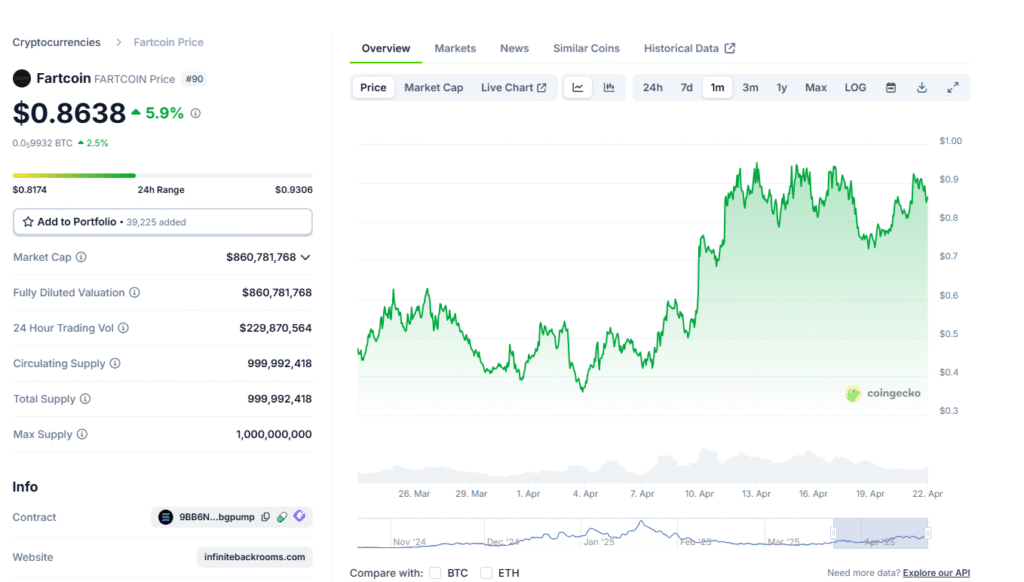
Task: Click purple diamond icon beside contract
Action: click(300, 516)
